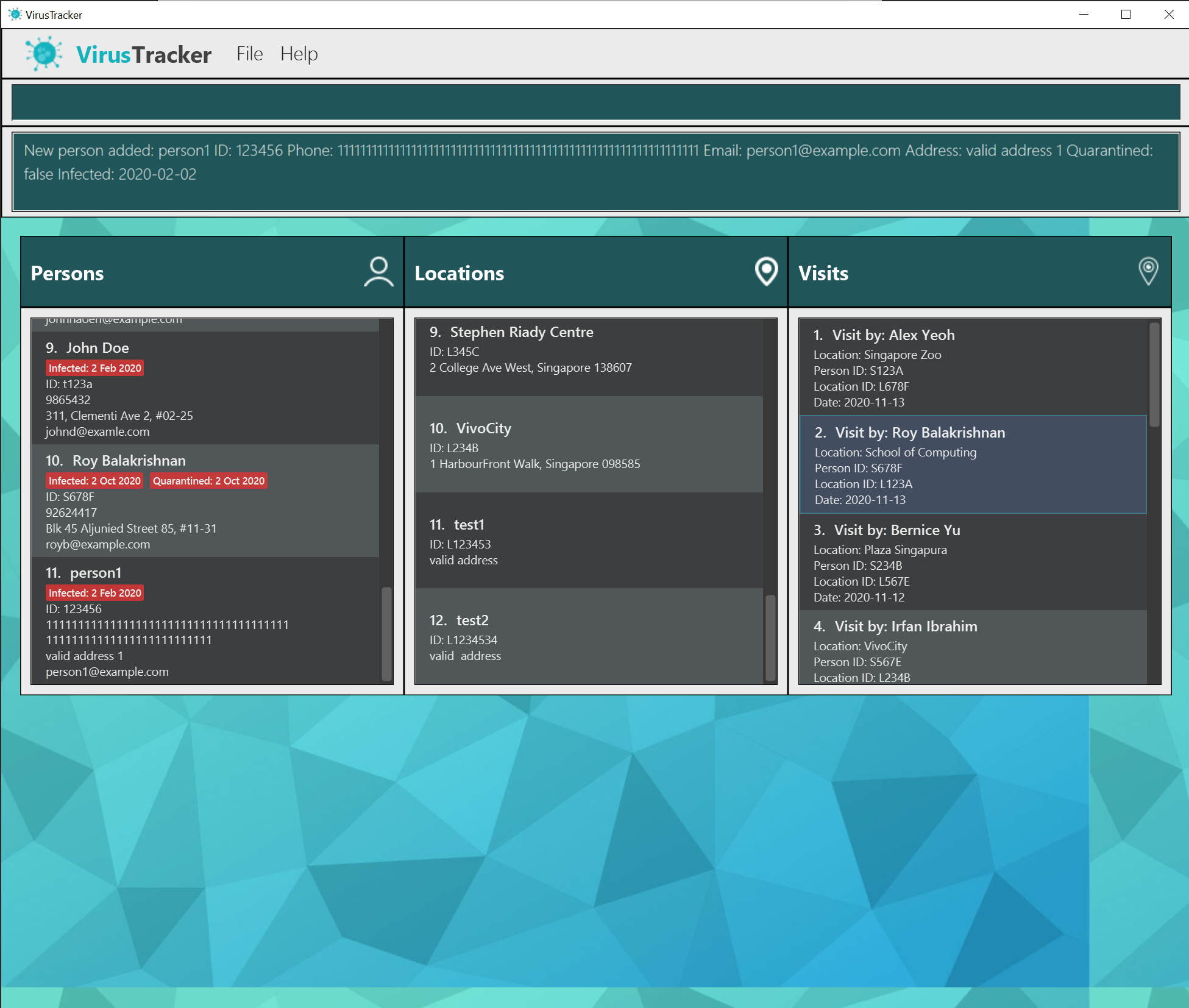The image size is (1189, 1008).
Task: Select the Stephen Riady Centre location
Action: tap(588, 357)
